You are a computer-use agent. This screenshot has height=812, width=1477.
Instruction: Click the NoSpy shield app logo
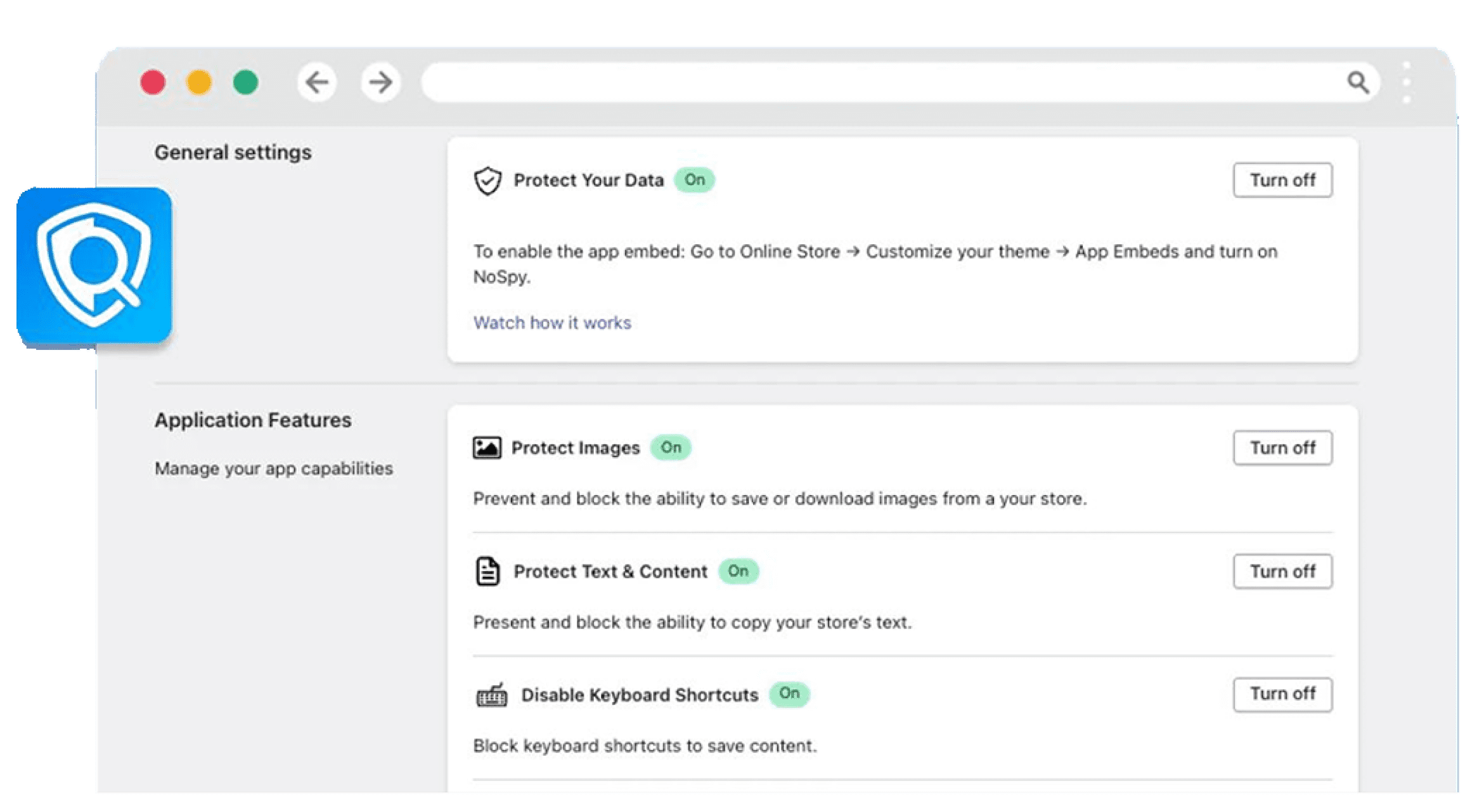[94, 266]
